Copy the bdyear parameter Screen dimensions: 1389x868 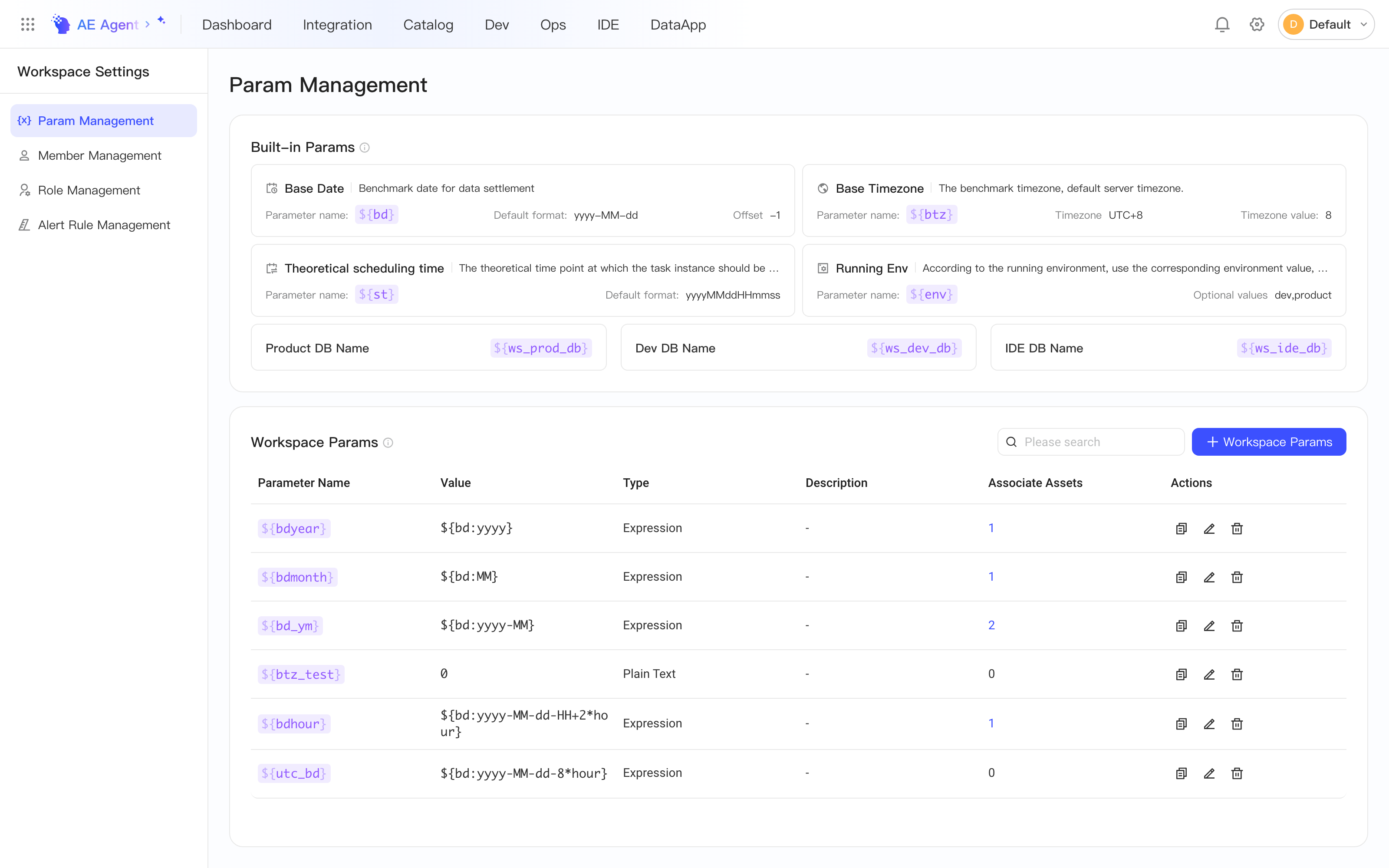click(1181, 528)
